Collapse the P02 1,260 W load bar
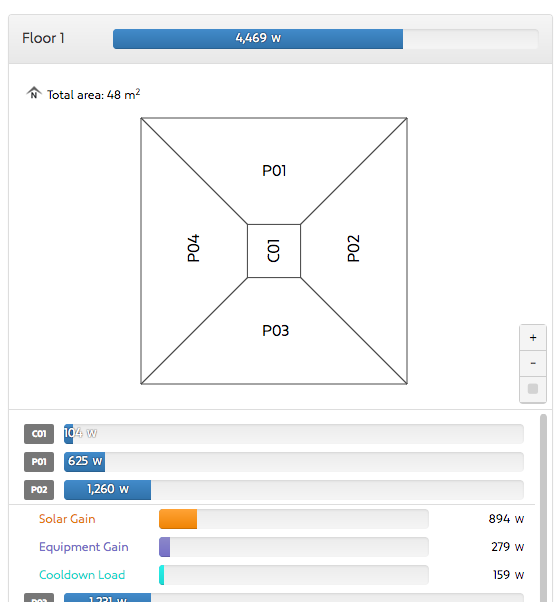This screenshot has width=556, height=602. 294,490
